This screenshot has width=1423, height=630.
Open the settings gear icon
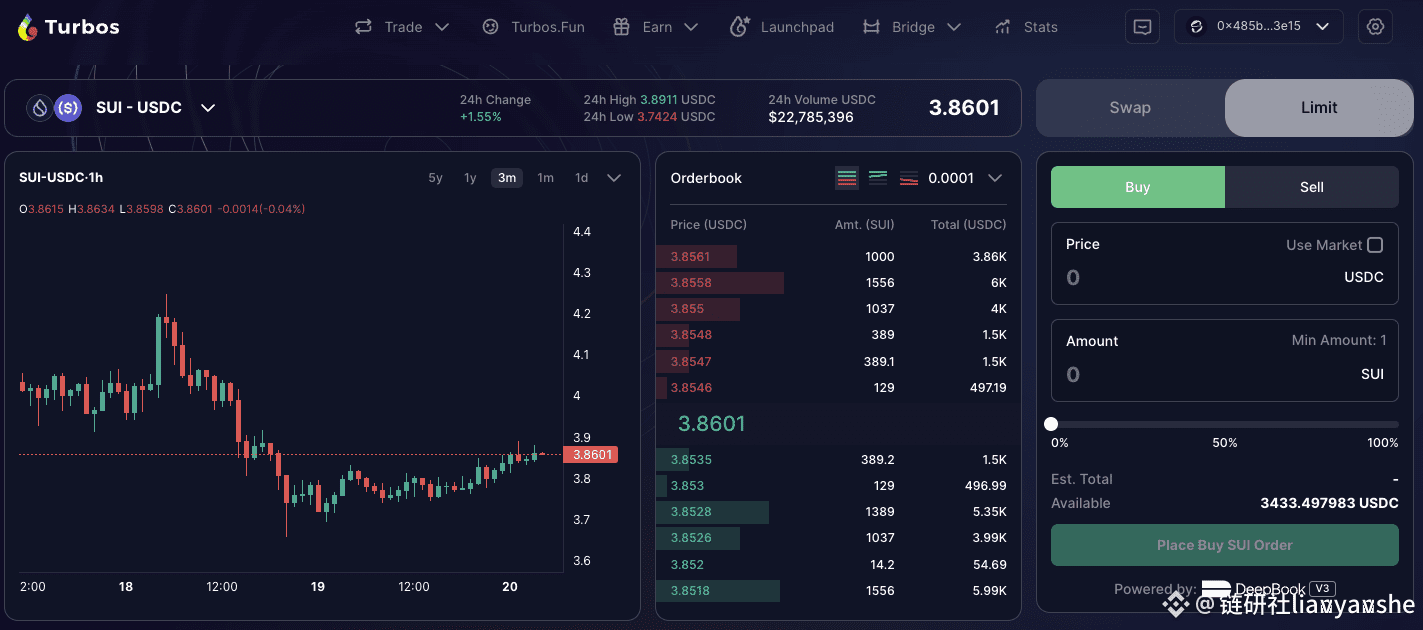(x=1375, y=27)
